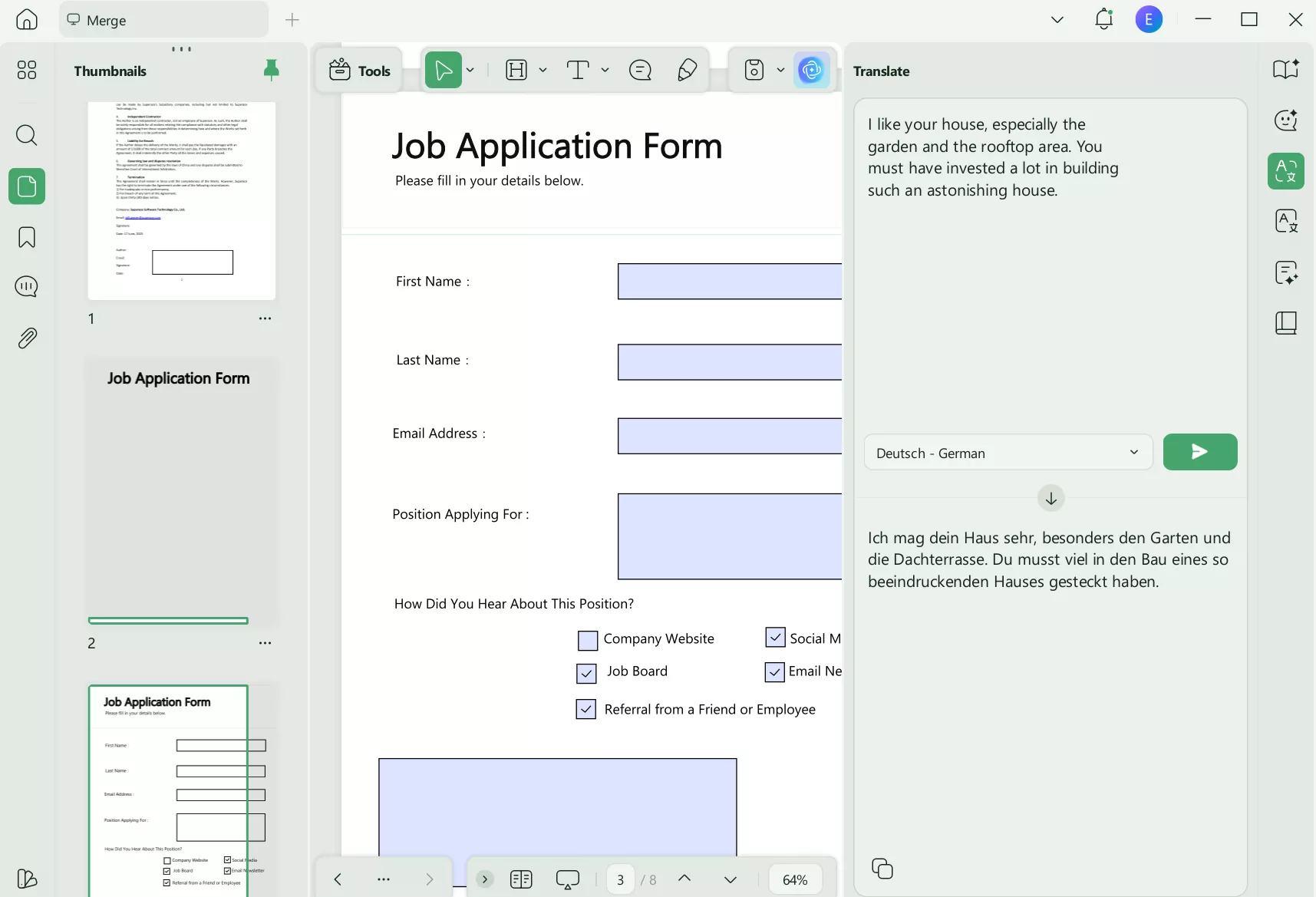1316x897 pixels.
Task: Click the Position Applying For field
Action: pos(730,536)
